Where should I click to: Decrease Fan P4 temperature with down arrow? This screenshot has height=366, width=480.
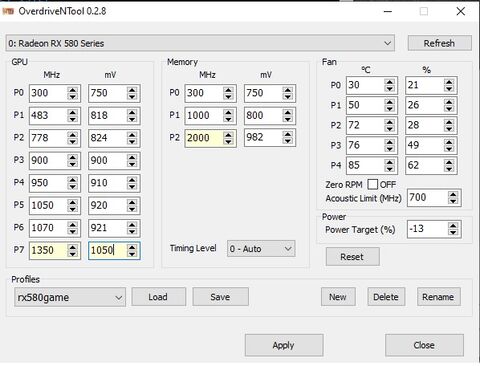tap(390, 169)
